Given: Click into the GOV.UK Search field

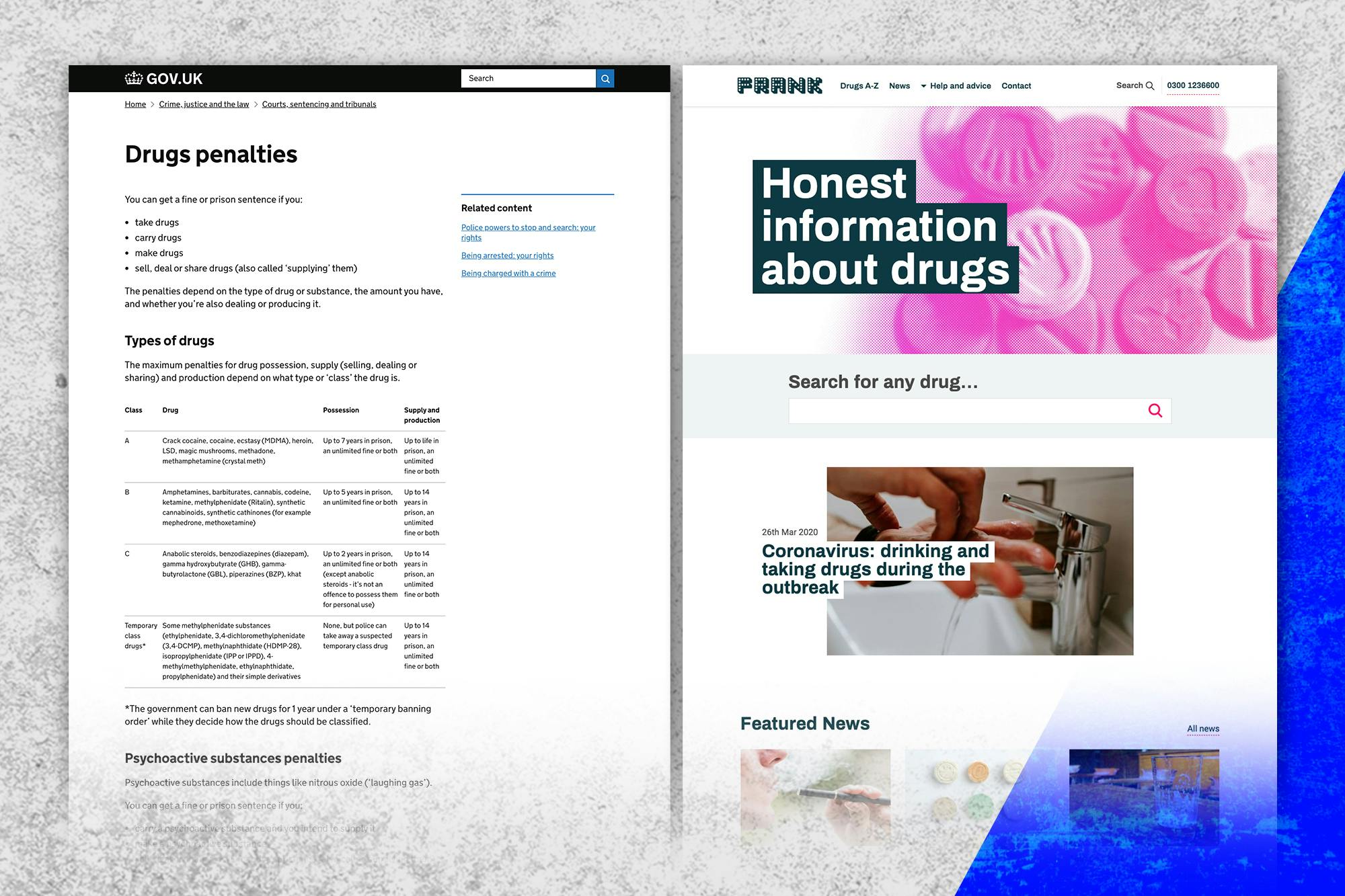Looking at the screenshot, I should click(x=529, y=79).
